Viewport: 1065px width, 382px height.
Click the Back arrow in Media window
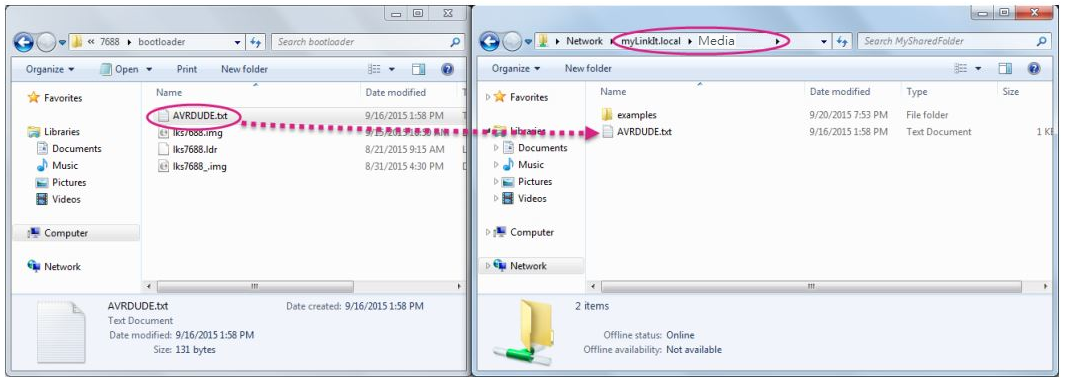(x=490, y=41)
